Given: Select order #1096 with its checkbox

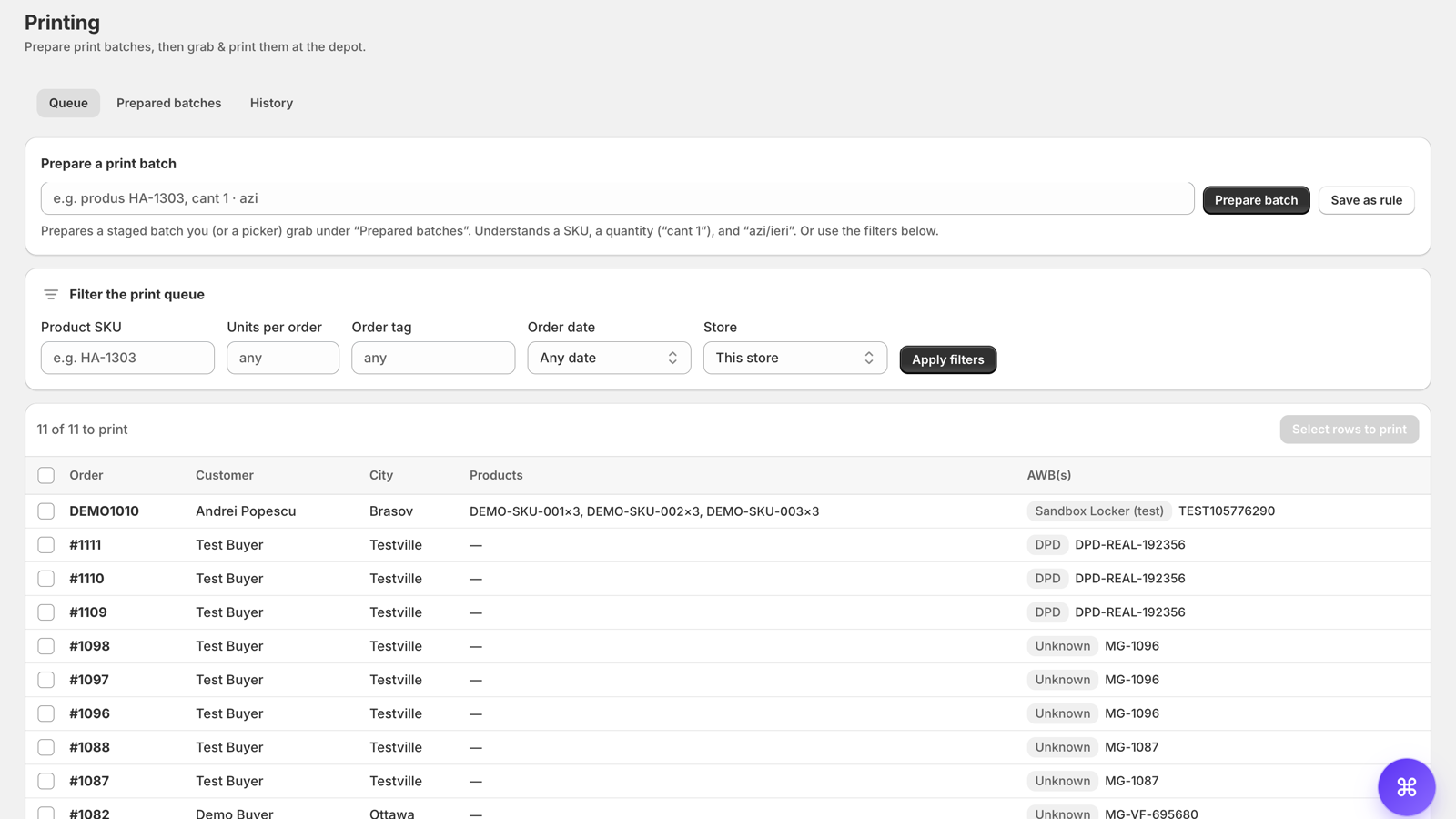Looking at the screenshot, I should point(46,713).
